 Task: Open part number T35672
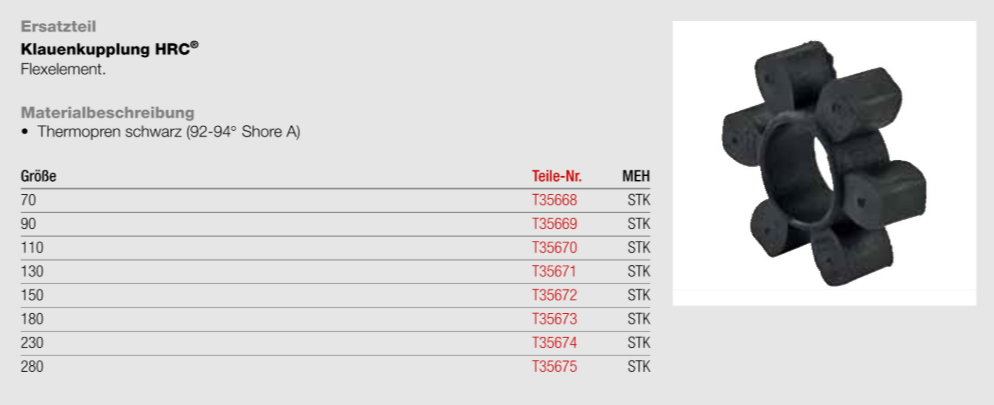point(554,295)
